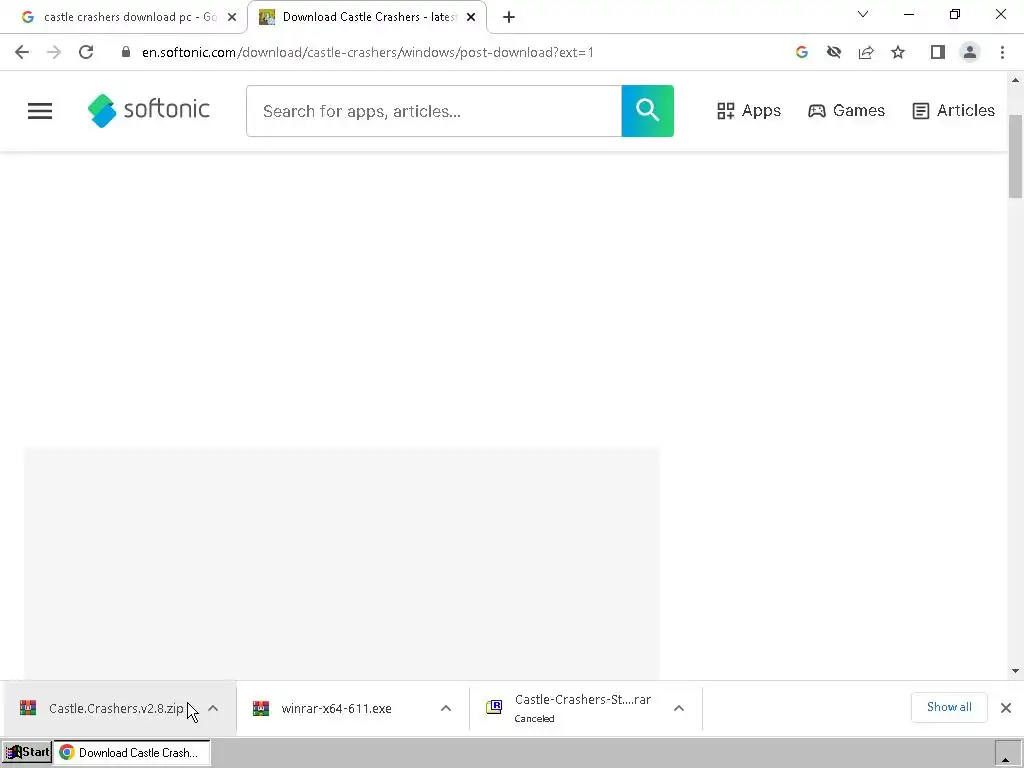
Task: Show hidden system tray icons
Action: [1006, 758]
